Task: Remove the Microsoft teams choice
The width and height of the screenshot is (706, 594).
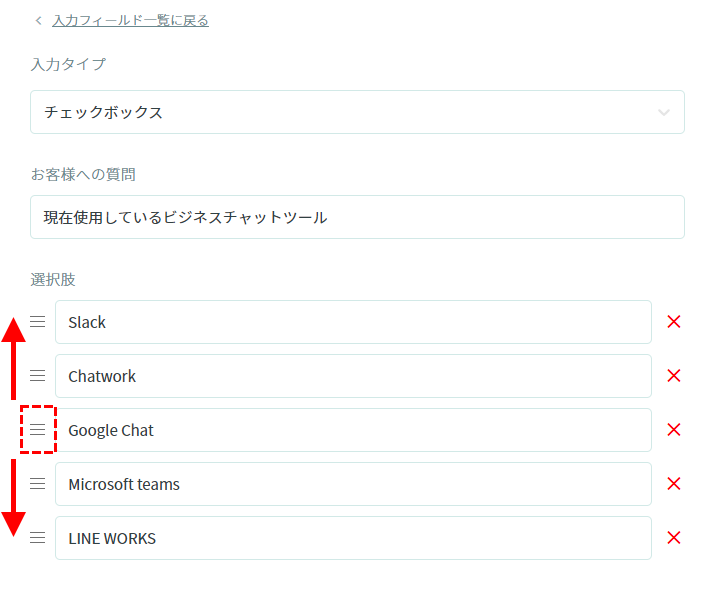Action: coord(673,484)
